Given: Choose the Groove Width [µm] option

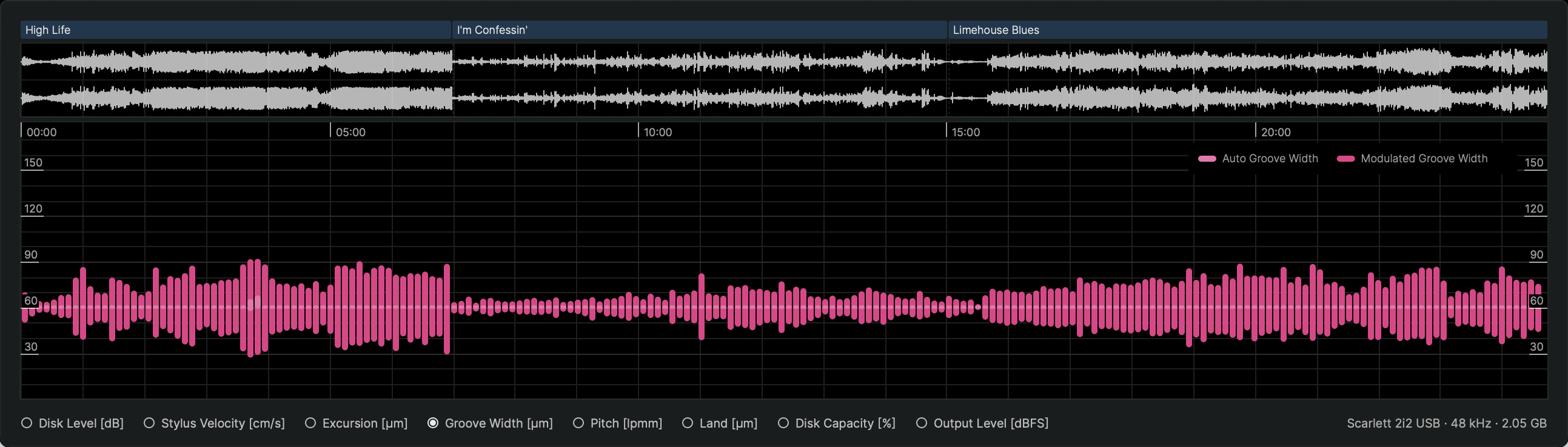Looking at the screenshot, I should [433, 423].
